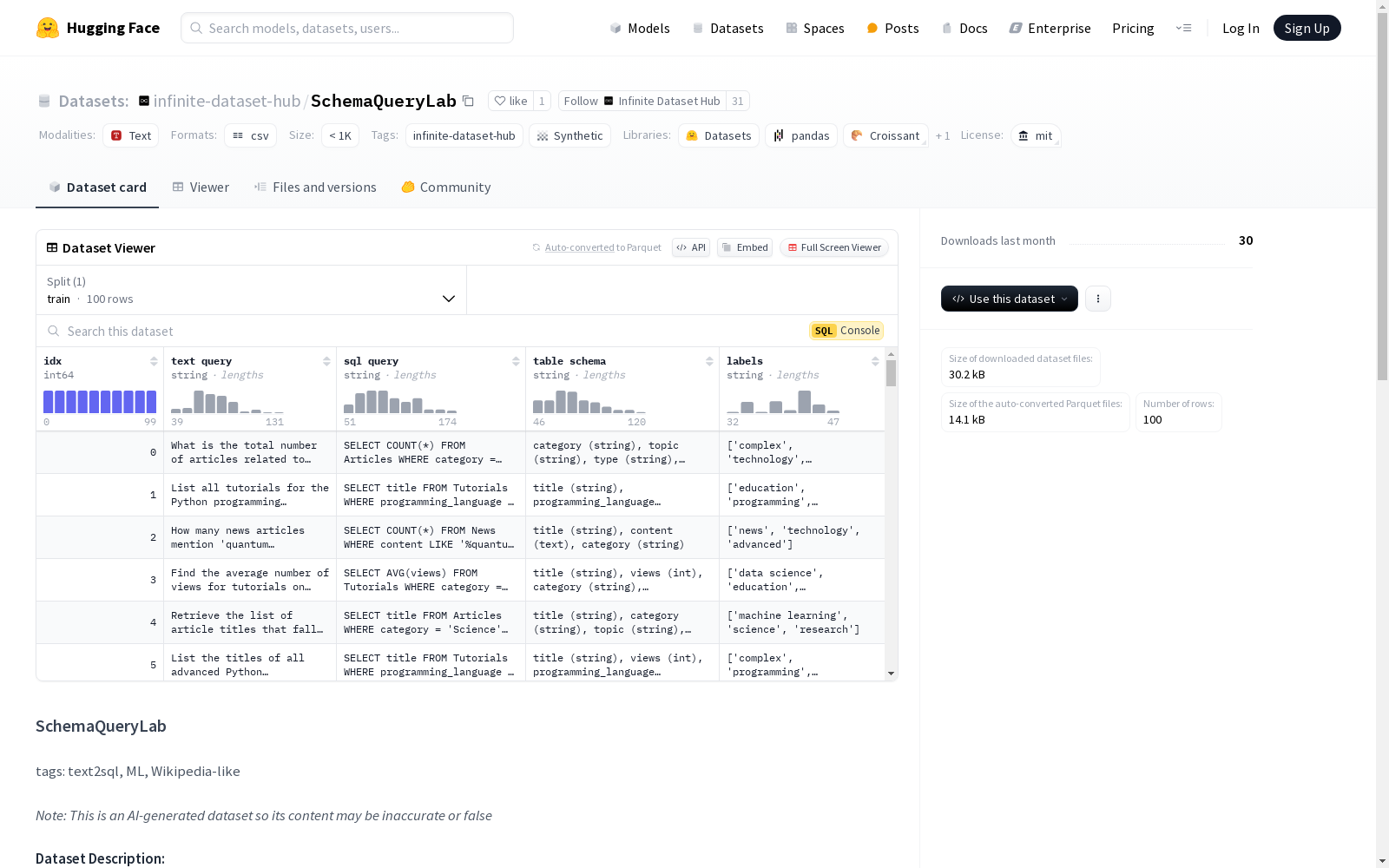Open the navigation overflow menu icon
1389x868 pixels.
(1183, 28)
